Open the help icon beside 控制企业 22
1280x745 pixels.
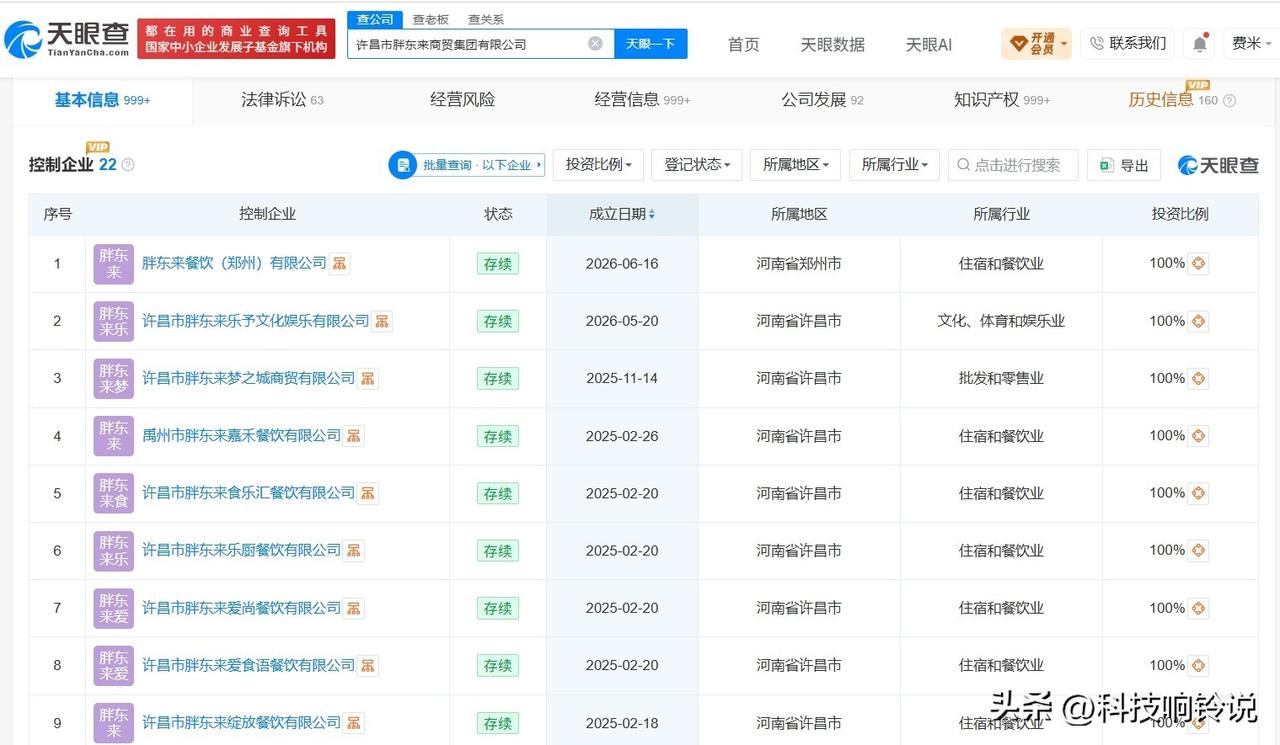click(128, 165)
